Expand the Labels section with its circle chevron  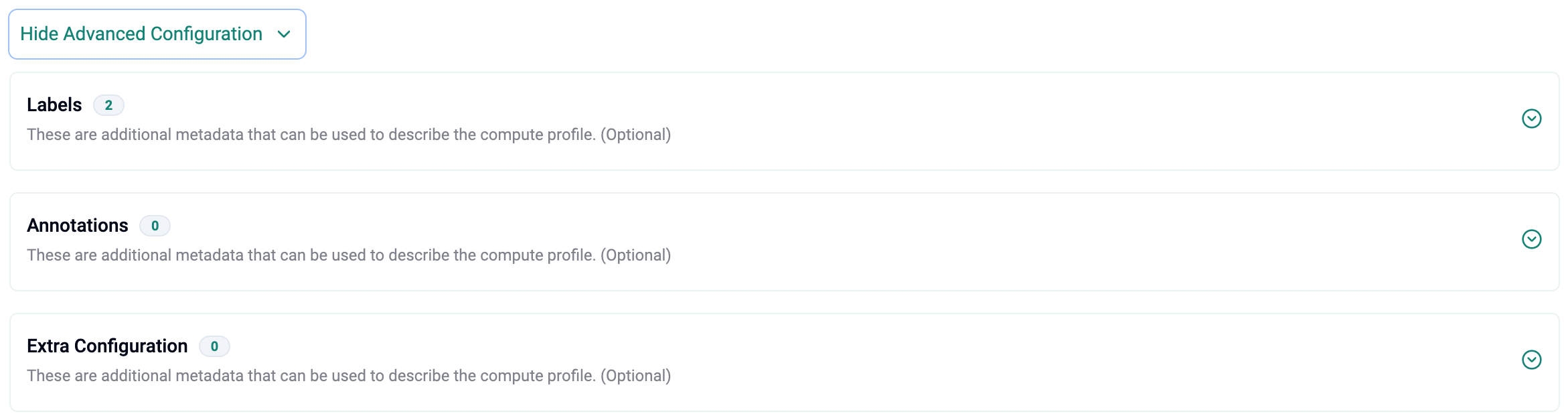(x=1531, y=119)
